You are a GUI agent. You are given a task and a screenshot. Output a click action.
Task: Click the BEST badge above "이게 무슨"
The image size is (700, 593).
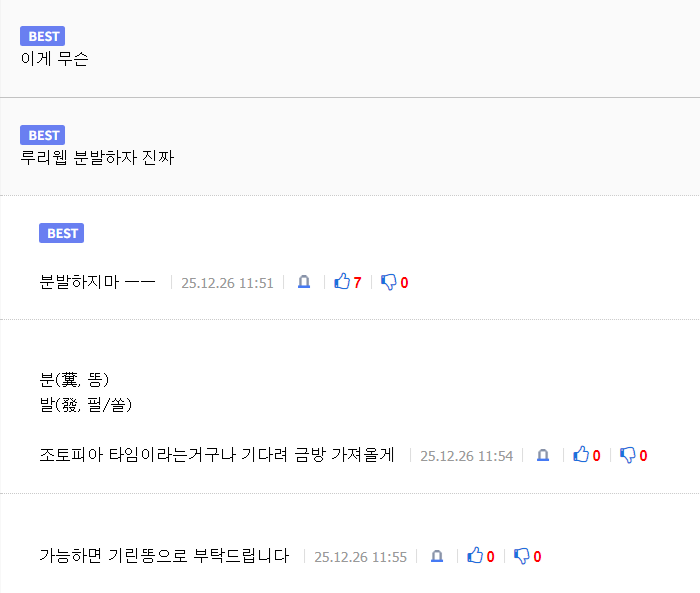[42, 37]
